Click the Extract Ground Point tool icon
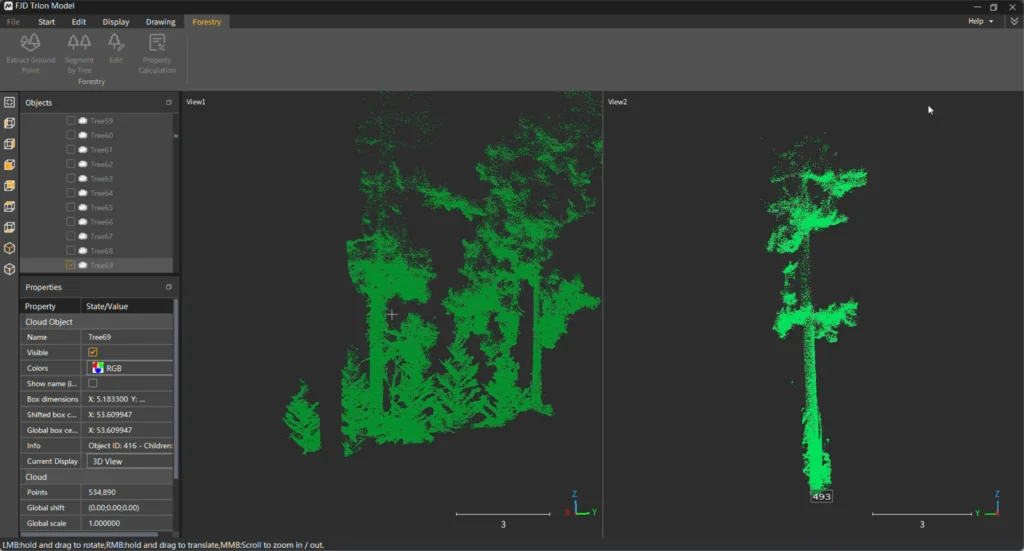The height and width of the screenshot is (551, 1024). click(30, 42)
